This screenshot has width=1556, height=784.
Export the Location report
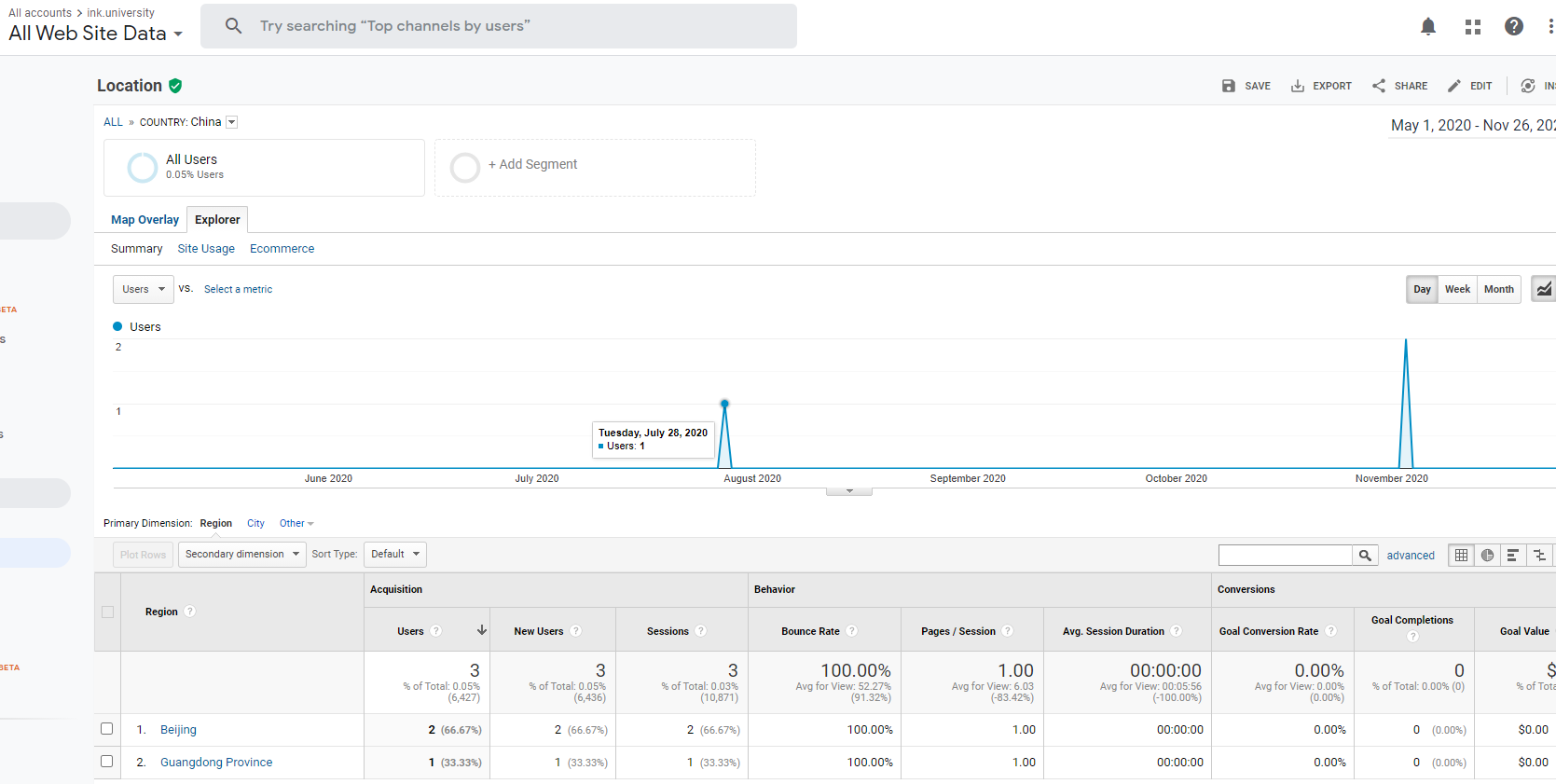[x=1321, y=86]
